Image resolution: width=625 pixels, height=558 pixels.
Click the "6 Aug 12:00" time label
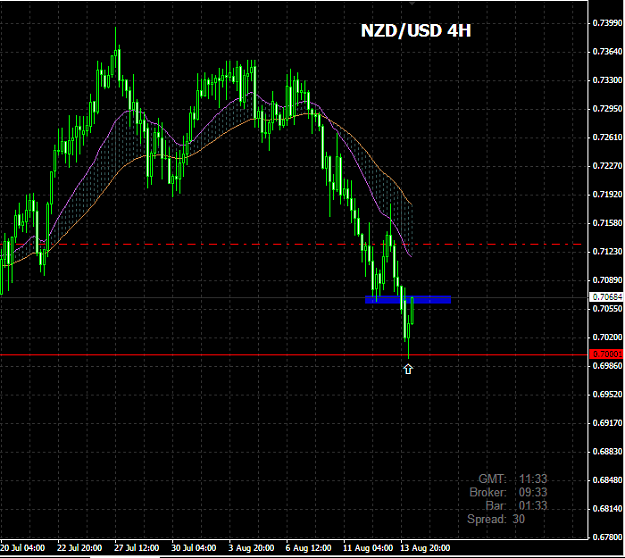(x=308, y=548)
